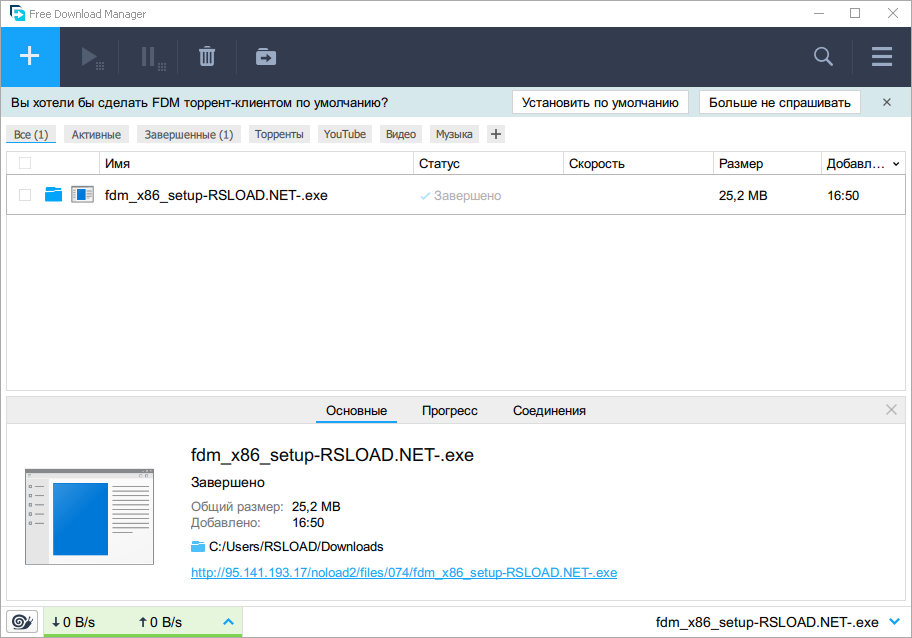Image resolution: width=912 pixels, height=638 pixels.
Task: Click Завершено status in download row
Action: tap(461, 196)
